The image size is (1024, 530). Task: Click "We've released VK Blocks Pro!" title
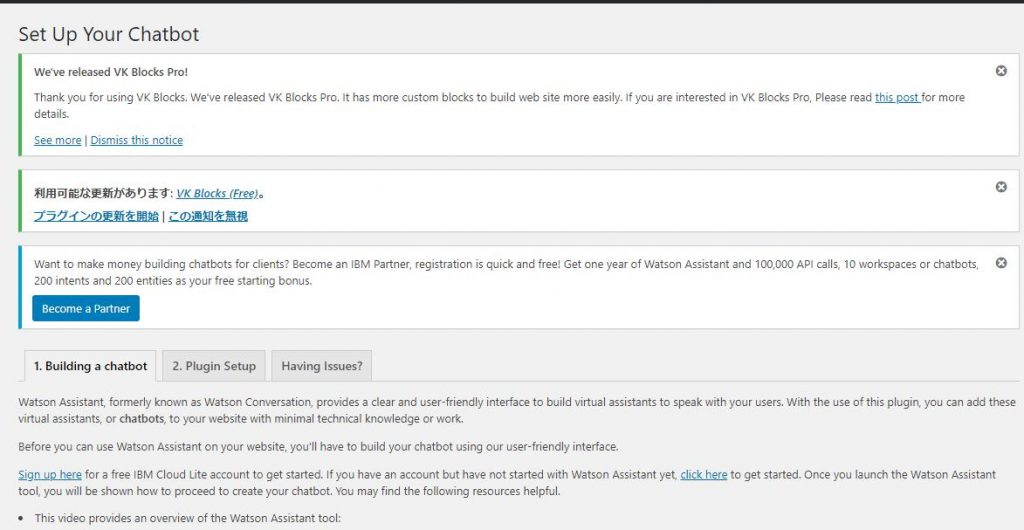(x=111, y=72)
